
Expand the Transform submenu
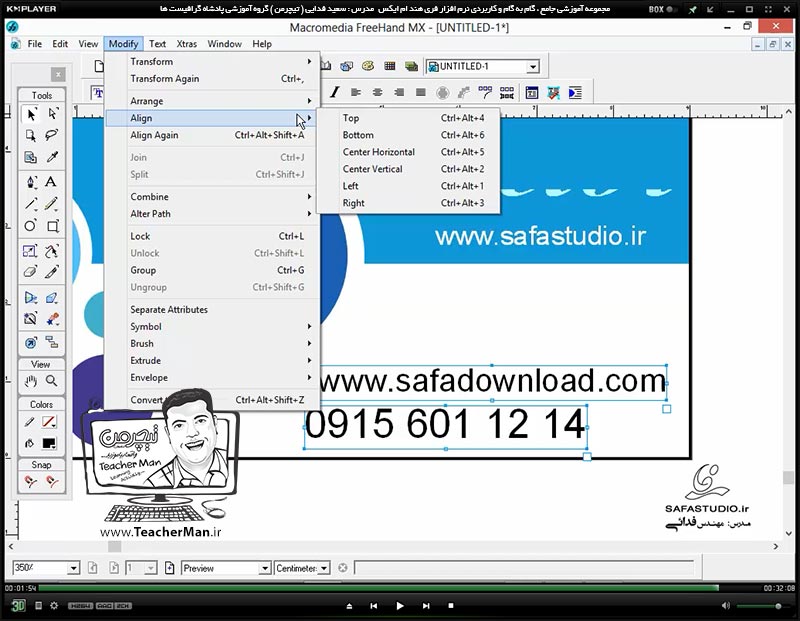[213, 61]
